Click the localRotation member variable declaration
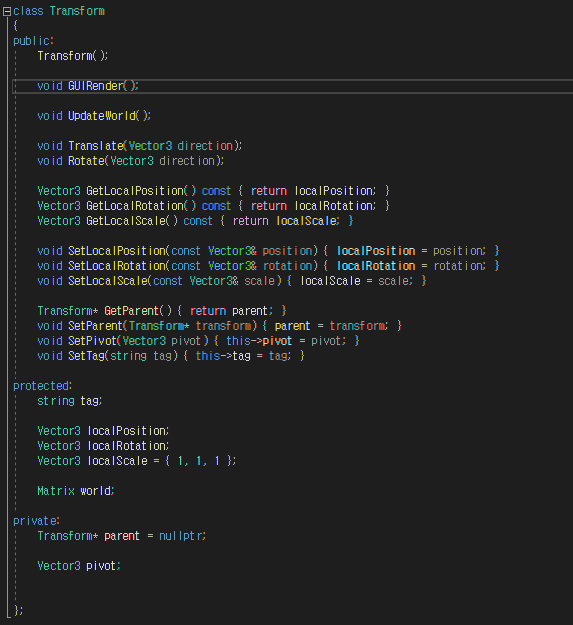 pos(103,446)
